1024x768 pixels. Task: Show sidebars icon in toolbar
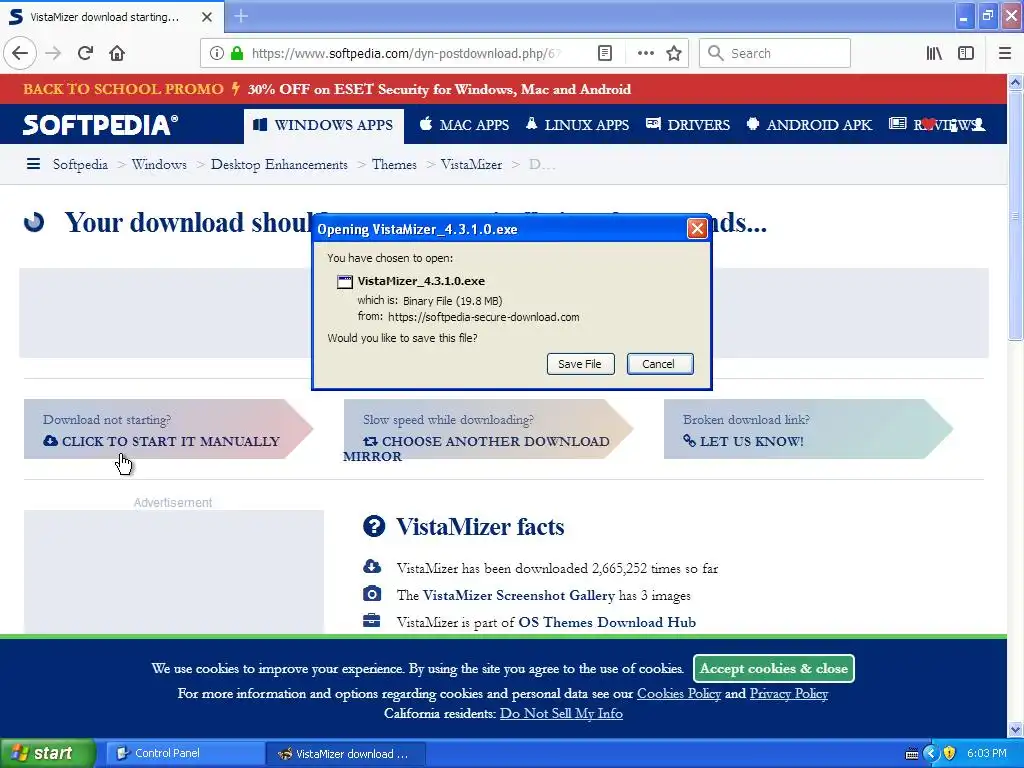tap(966, 53)
